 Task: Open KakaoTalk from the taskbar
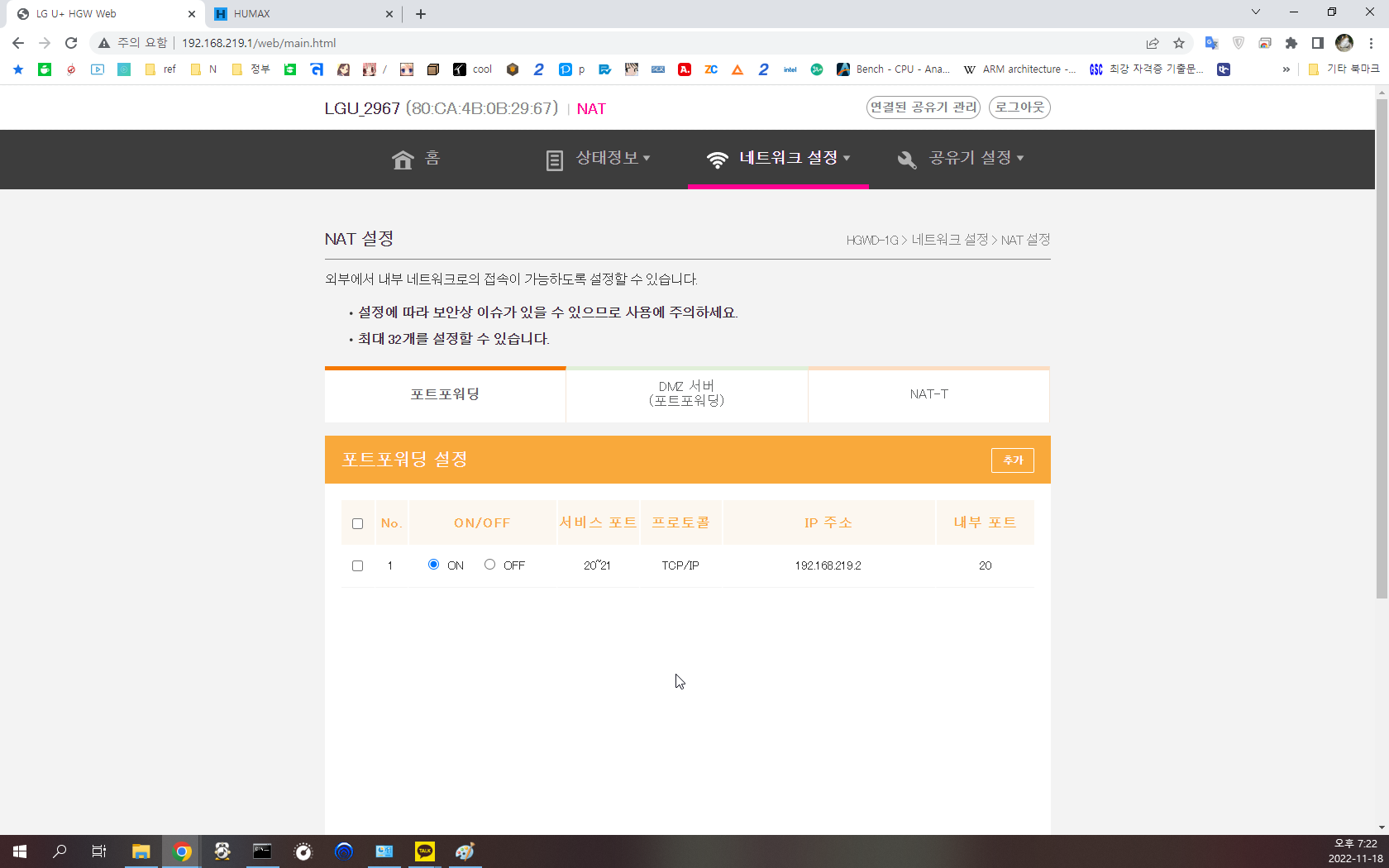425,851
